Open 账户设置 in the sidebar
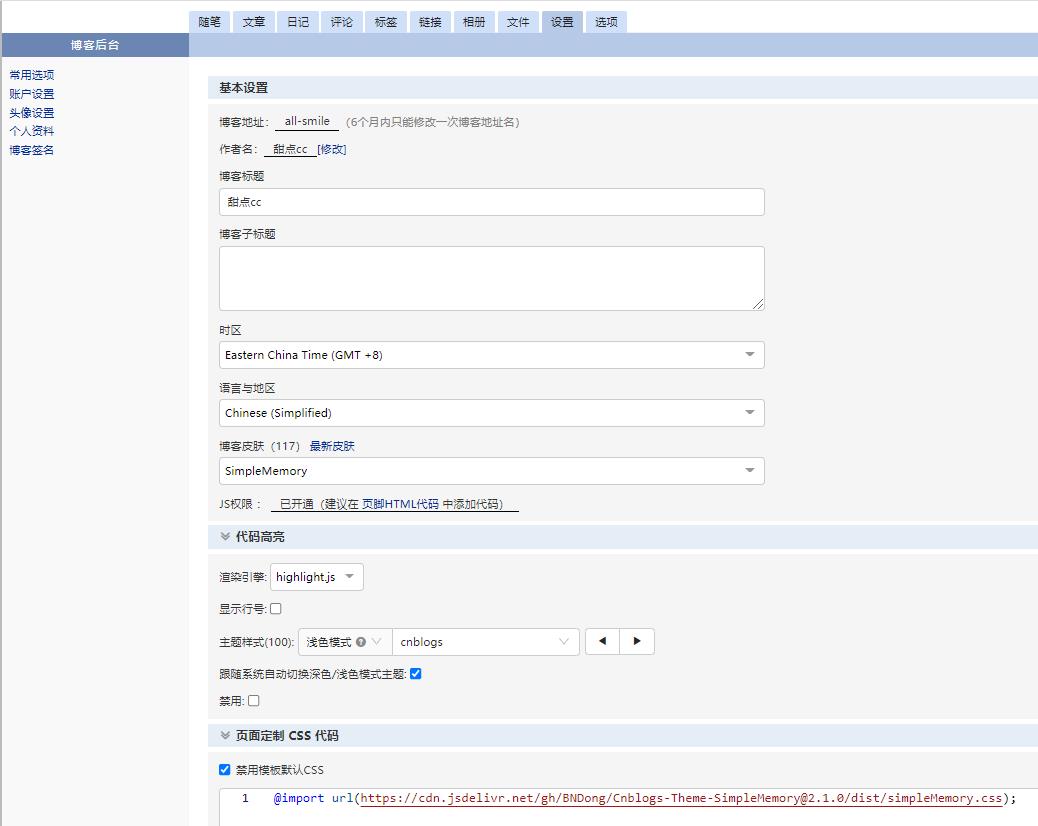This screenshot has height=826, width=1038. [x=32, y=94]
